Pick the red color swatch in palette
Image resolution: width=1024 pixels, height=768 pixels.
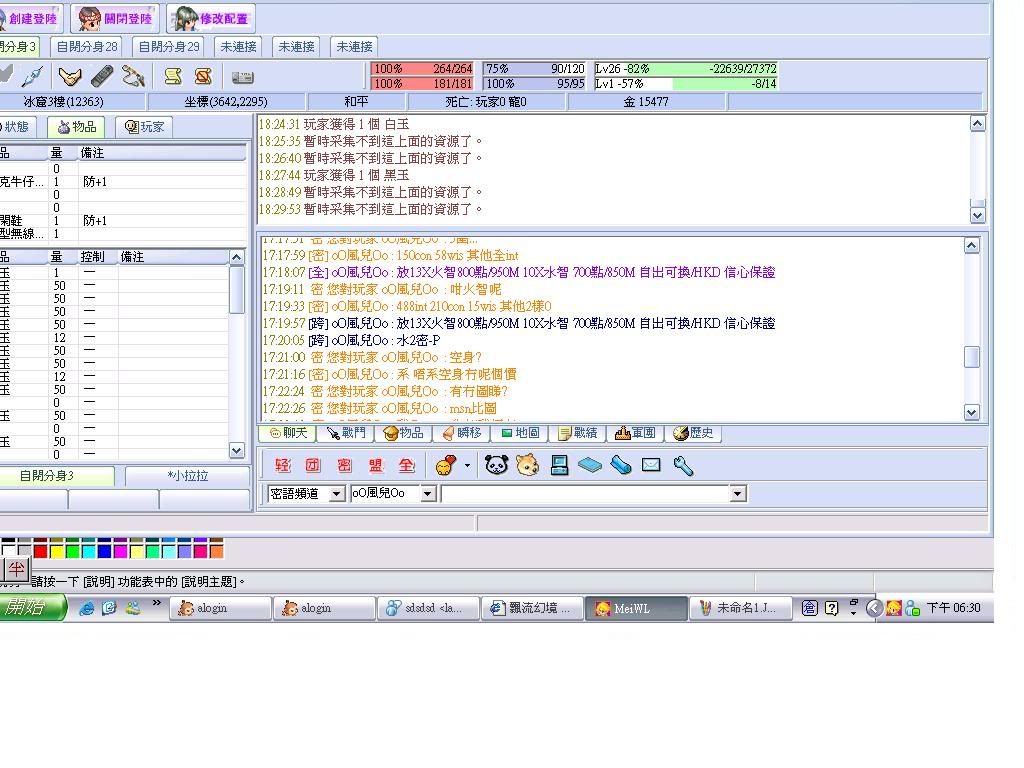(x=40, y=550)
